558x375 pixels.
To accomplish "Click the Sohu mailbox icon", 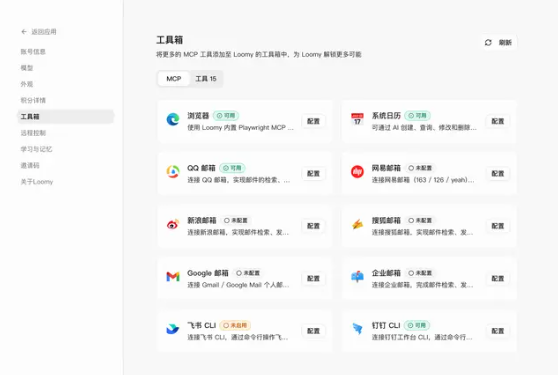I will 357,224.
